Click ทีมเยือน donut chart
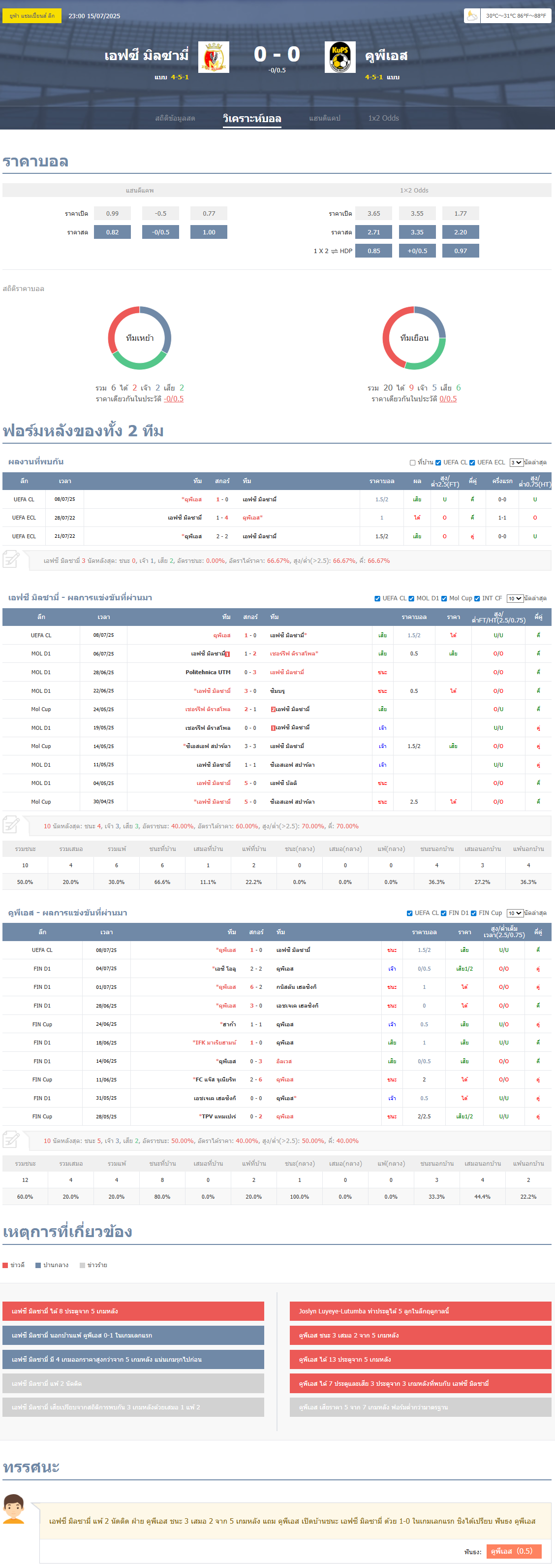The width and height of the screenshot is (555, 1568). pyautogui.click(x=414, y=338)
